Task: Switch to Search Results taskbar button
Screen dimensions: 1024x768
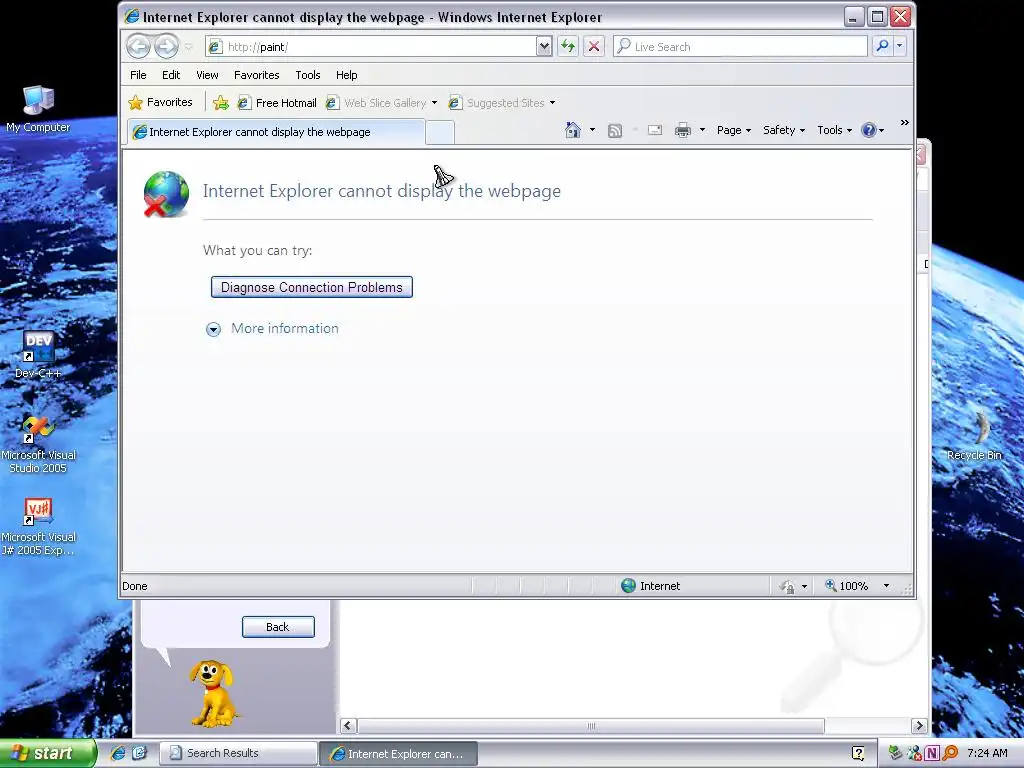Action: pyautogui.click(x=238, y=754)
